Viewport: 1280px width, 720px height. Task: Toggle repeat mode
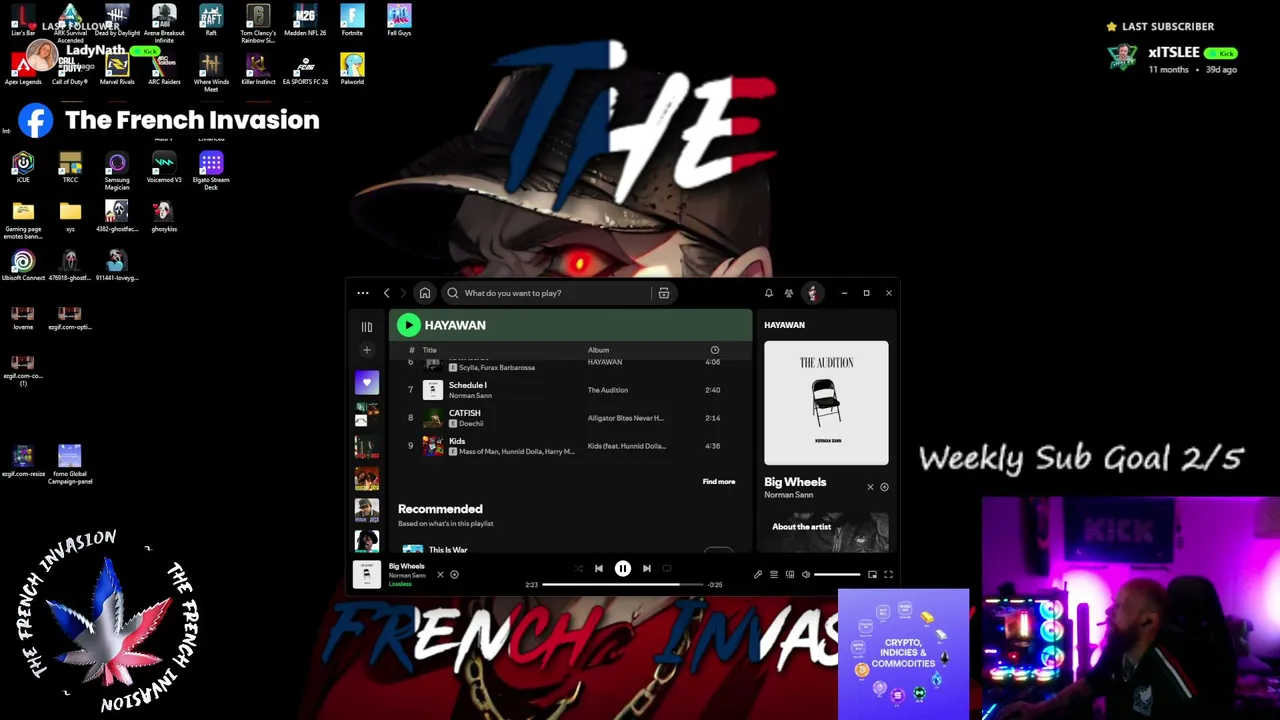(667, 568)
